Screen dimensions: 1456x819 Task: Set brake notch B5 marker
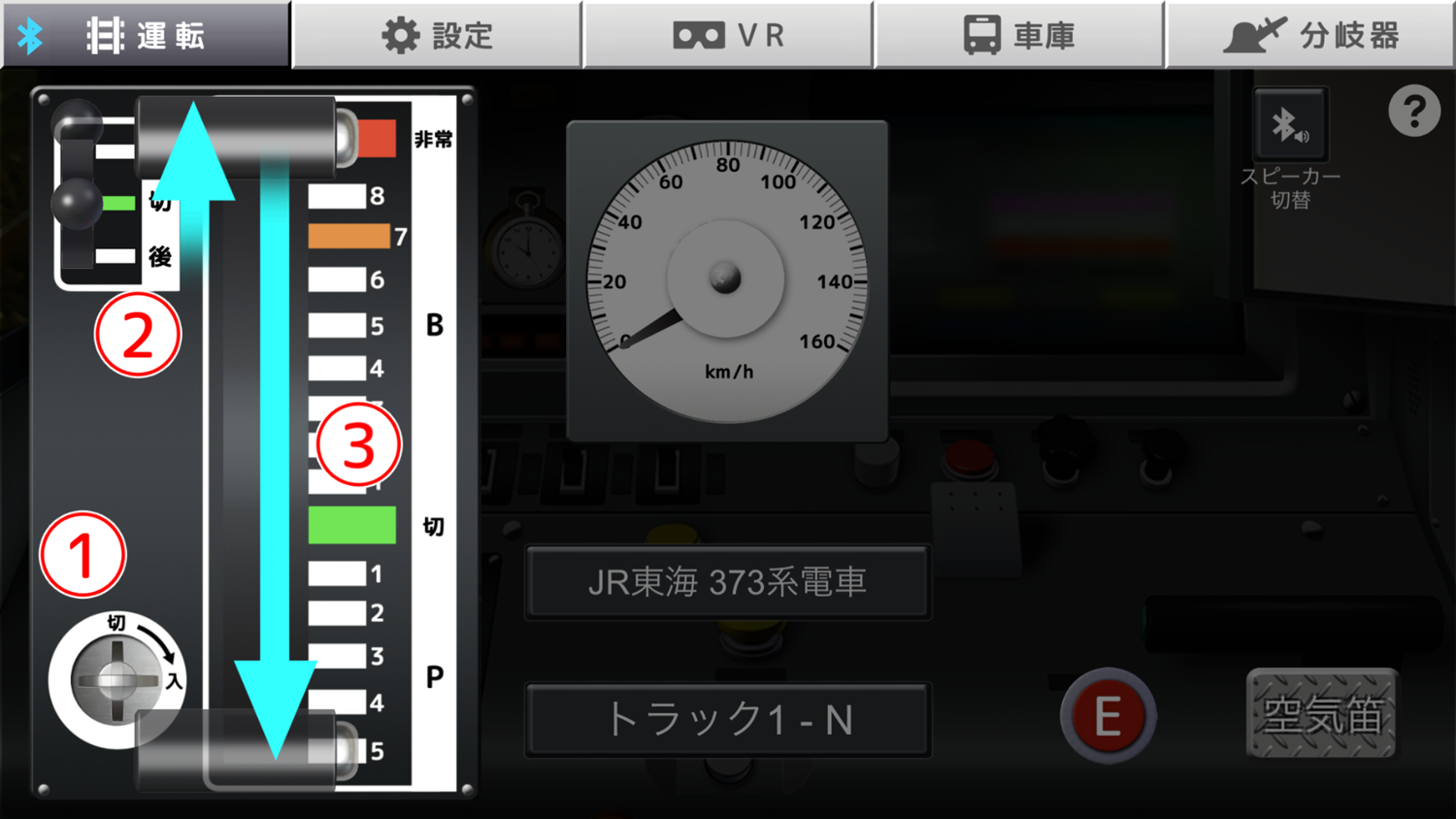tap(337, 325)
